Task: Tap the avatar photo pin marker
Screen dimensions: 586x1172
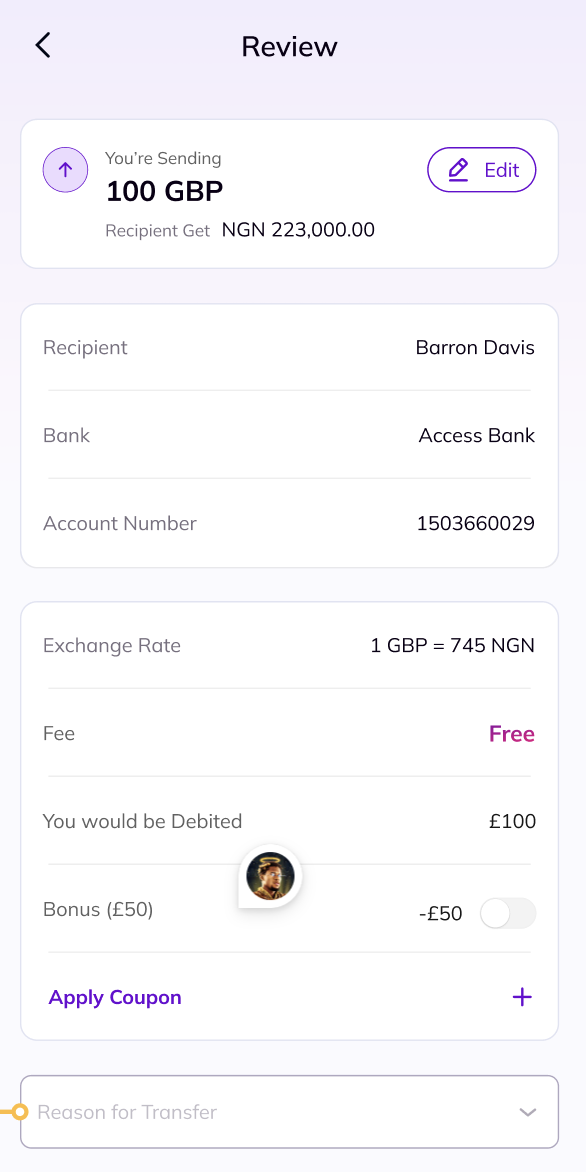Action: click(x=270, y=877)
